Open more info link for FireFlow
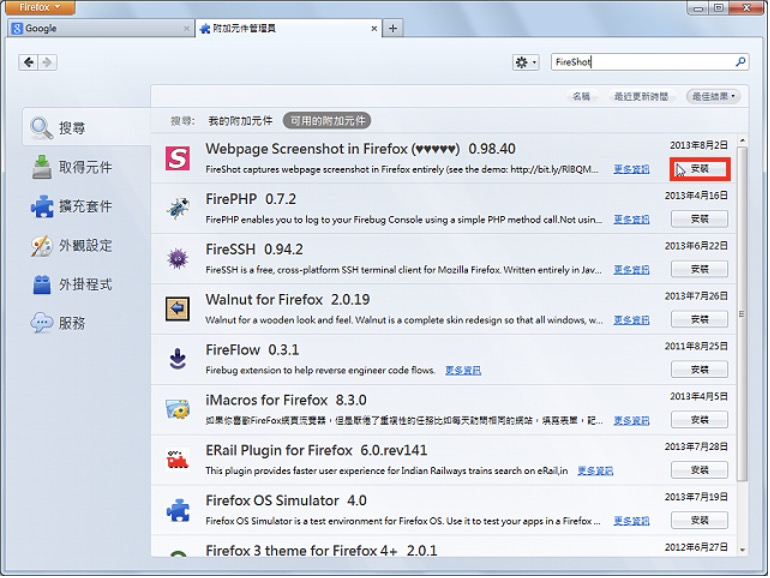Viewport: 770px width, 578px height. pos(463,370)
